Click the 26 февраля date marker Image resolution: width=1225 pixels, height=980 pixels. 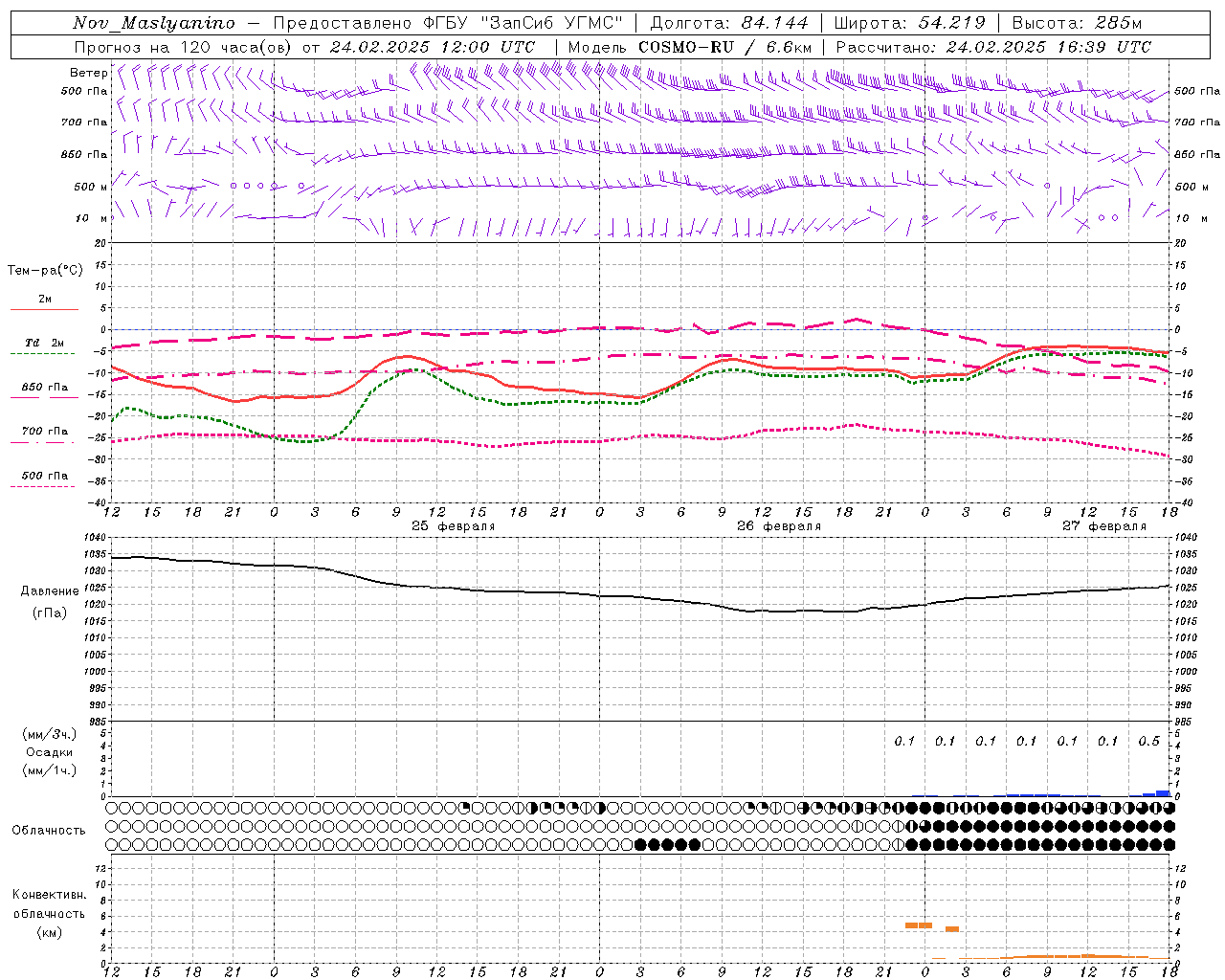tap(778, 526)
